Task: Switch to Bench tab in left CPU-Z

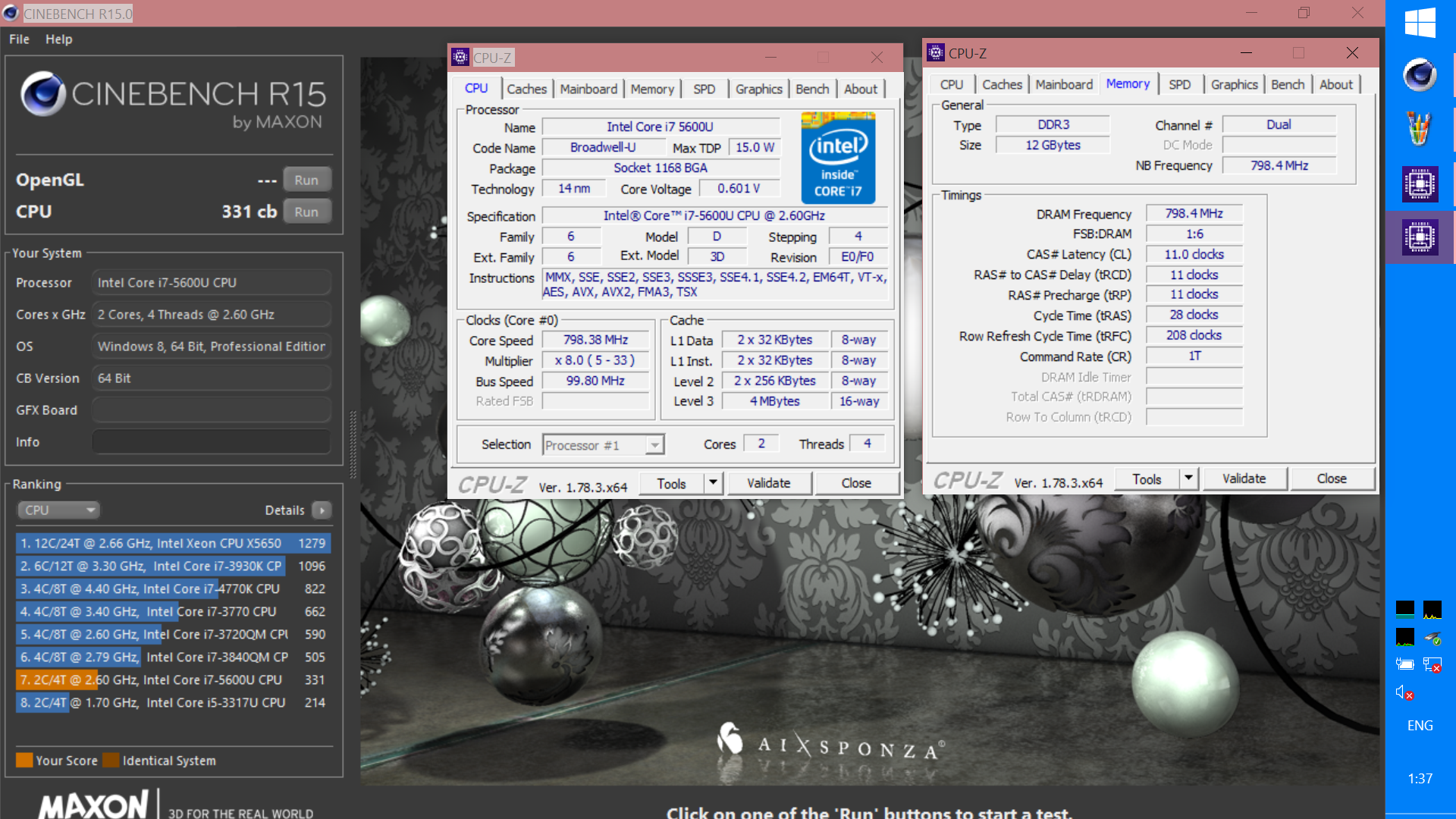Action: coord(812,89)
